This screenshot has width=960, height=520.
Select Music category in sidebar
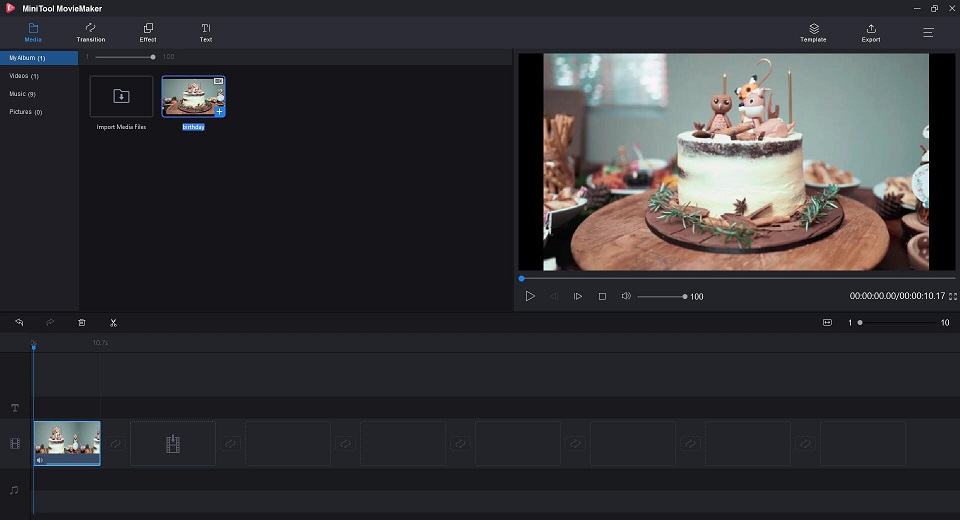pyautogui.click(x=23, y=94)
